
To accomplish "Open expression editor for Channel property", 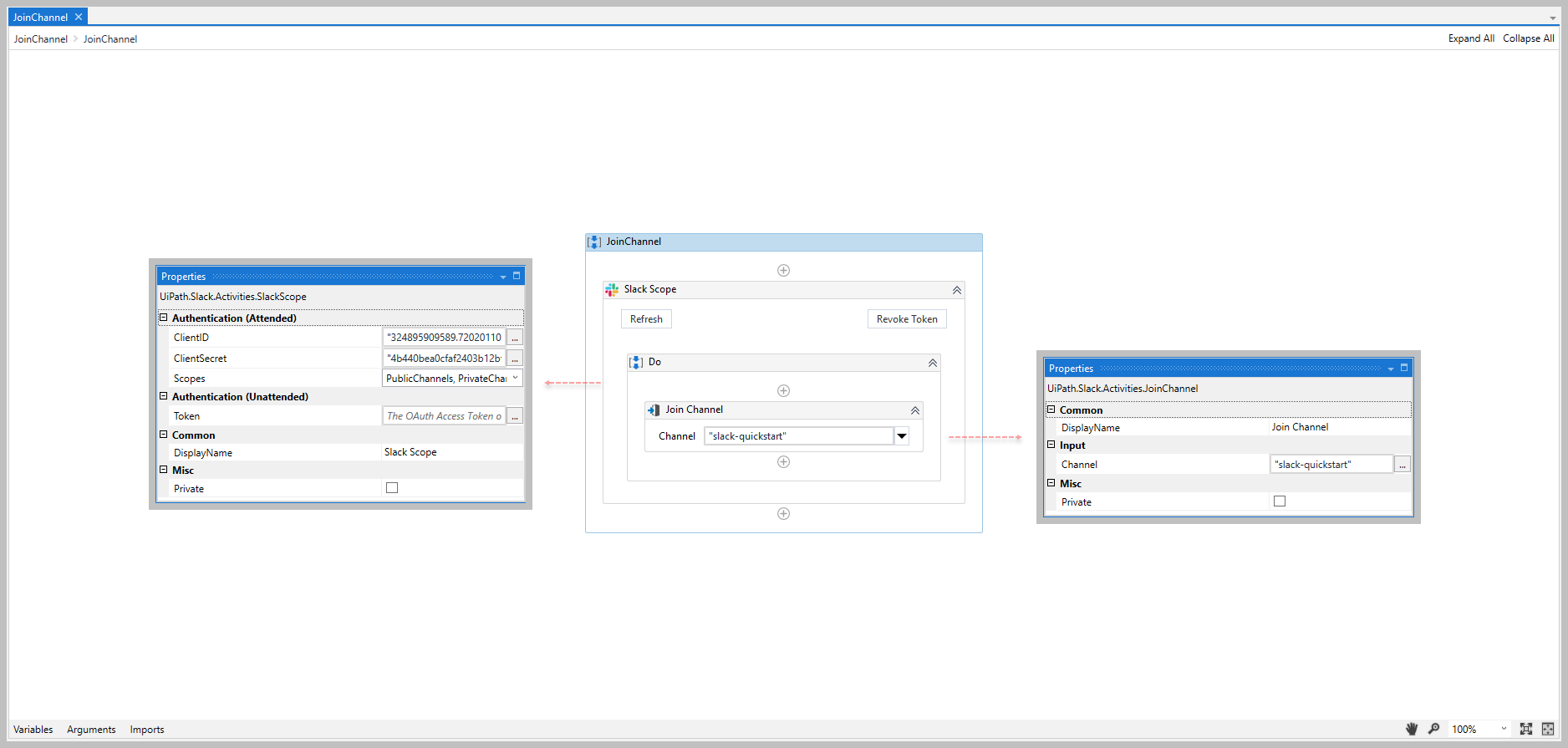I will [1403, 465].
